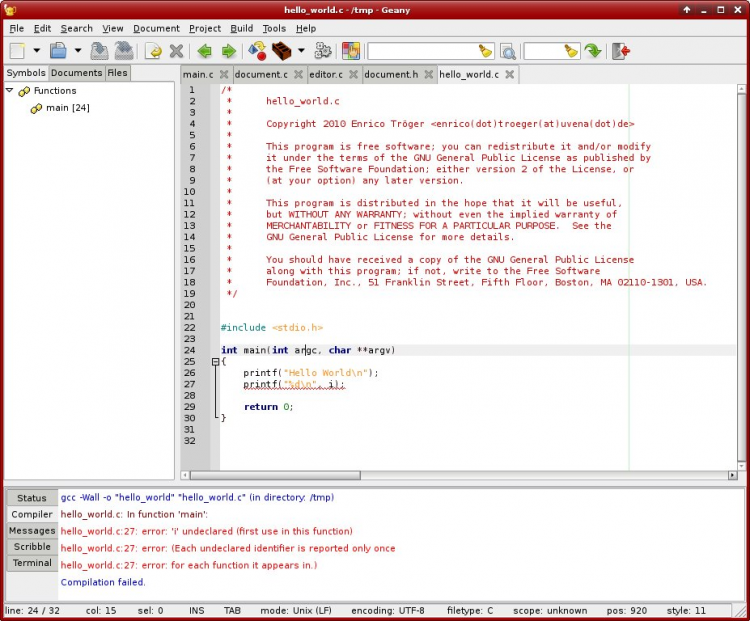
Task: Click the Quit Geany toolbar icon
Action: click(621, 51)
